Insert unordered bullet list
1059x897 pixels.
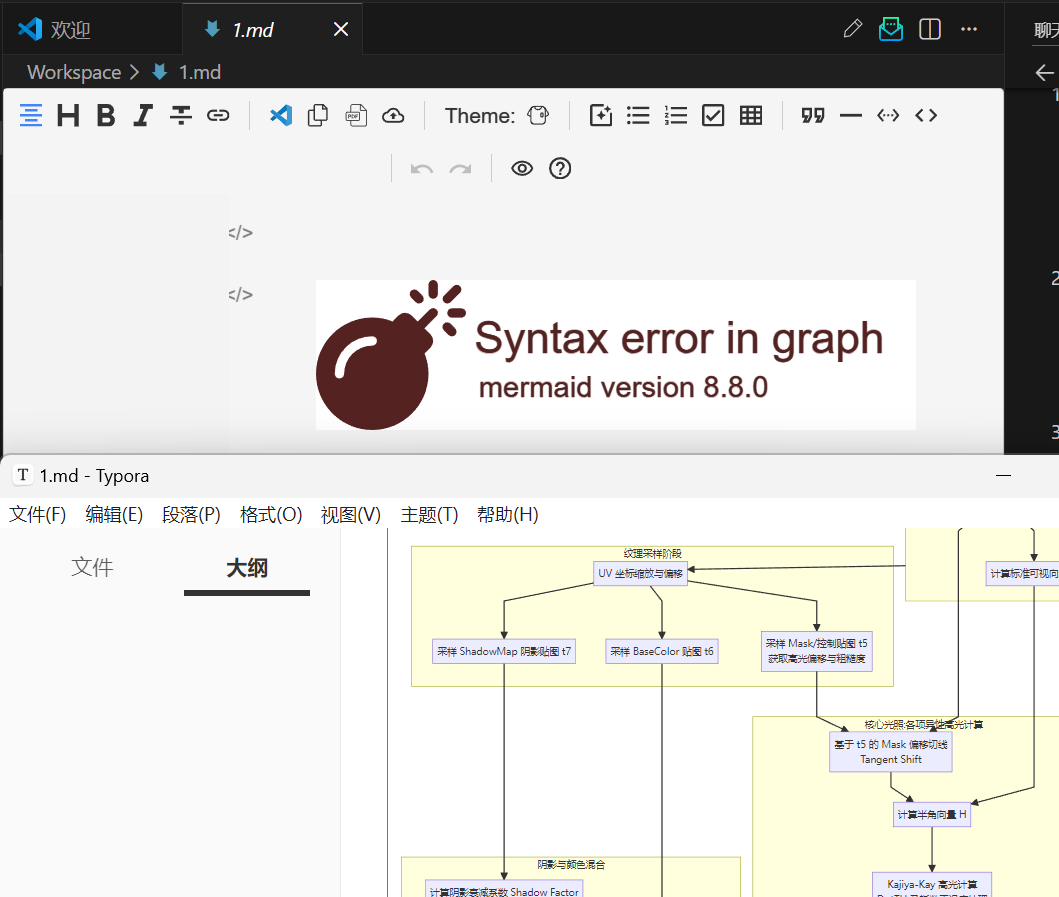coord(638,116)
